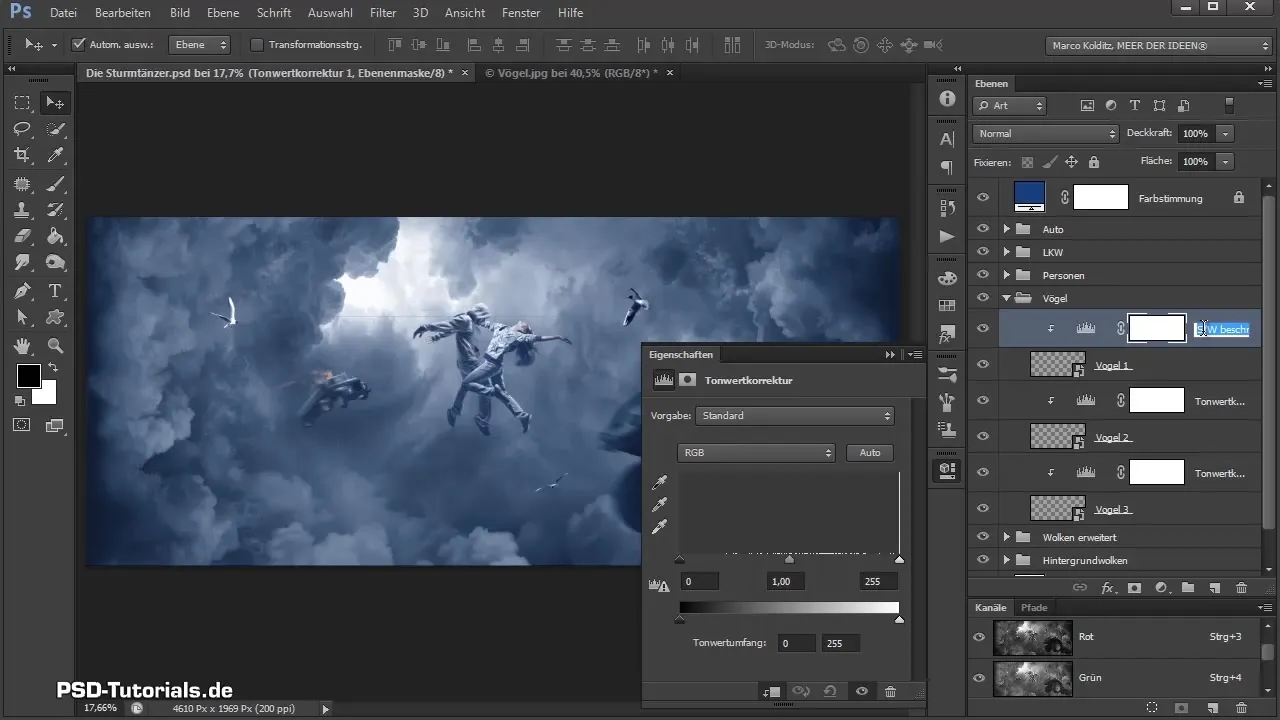
Task: Click reset adjustment icon in Eigenschaften
Action: 830,691
